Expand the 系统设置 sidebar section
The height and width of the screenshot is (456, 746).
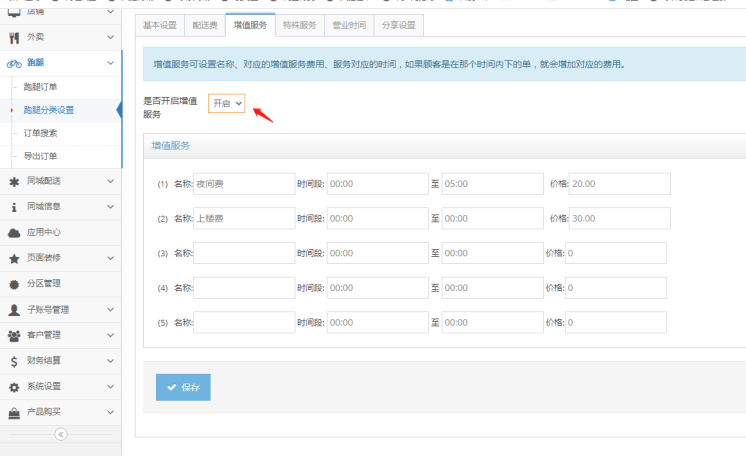pos(109,387)
